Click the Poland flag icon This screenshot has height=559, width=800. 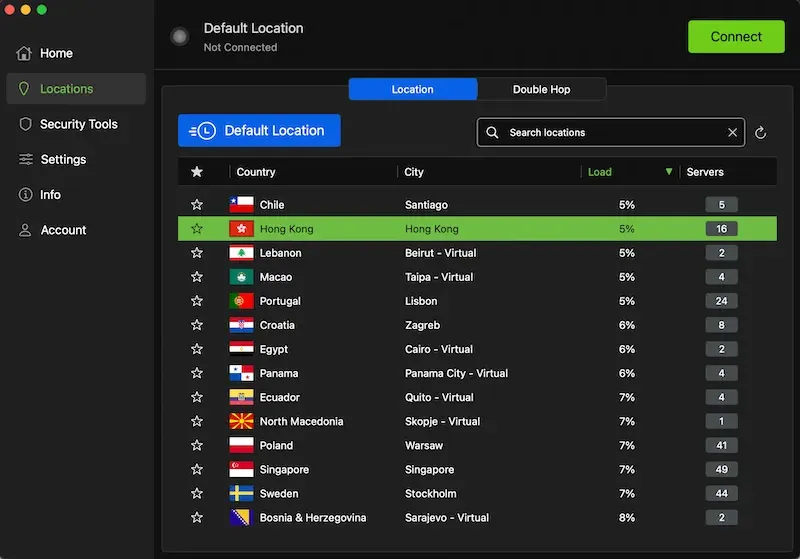241,445
